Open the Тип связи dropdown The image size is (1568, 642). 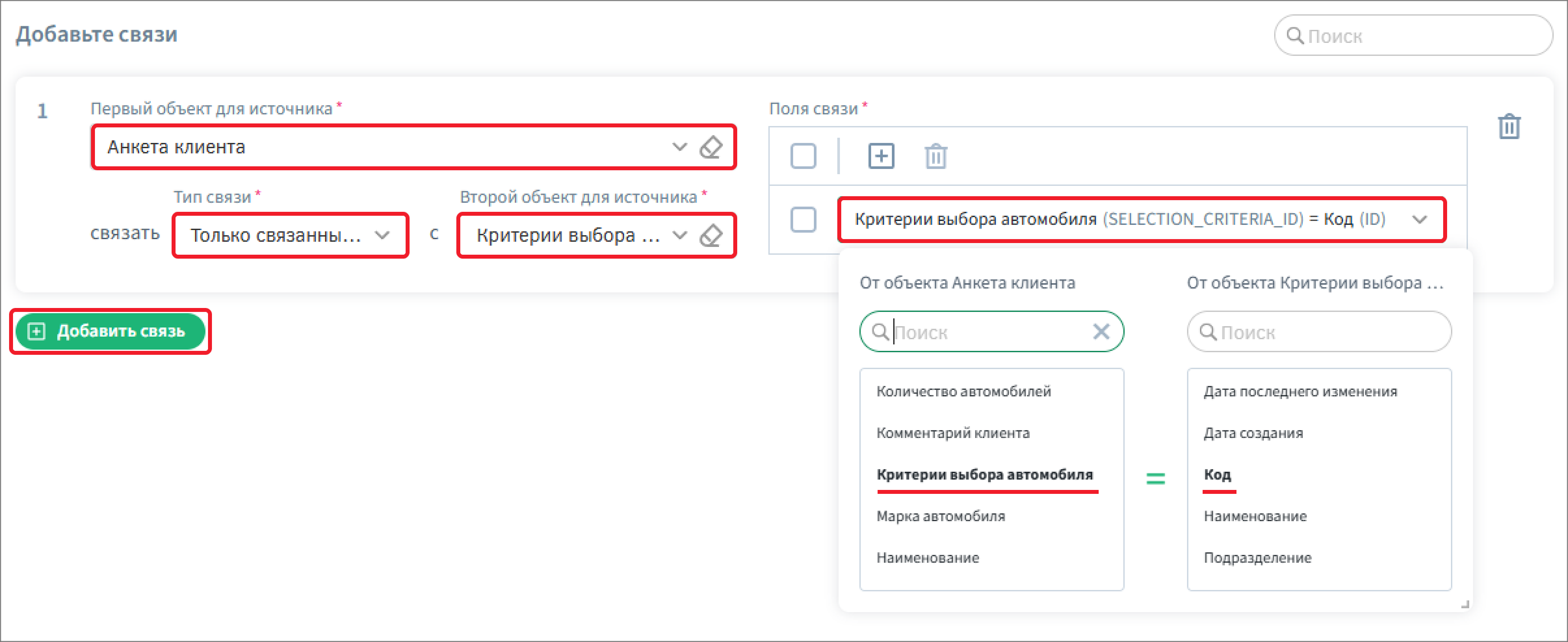coord(382,235)
